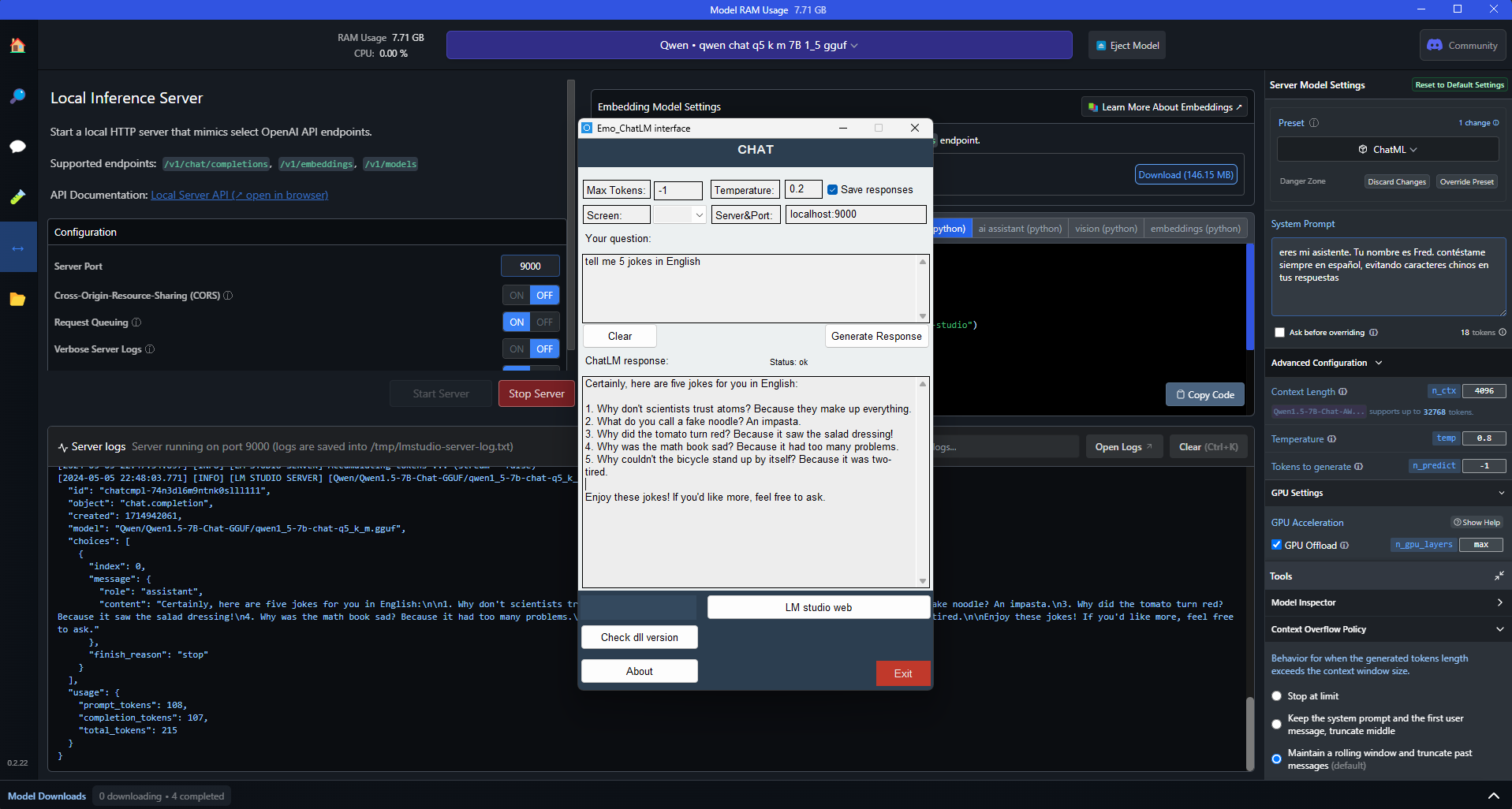Click the Eject Model button
The width and height of the screenshot is (1512, 809).
pyautogui.click(x=1127, y=46)
